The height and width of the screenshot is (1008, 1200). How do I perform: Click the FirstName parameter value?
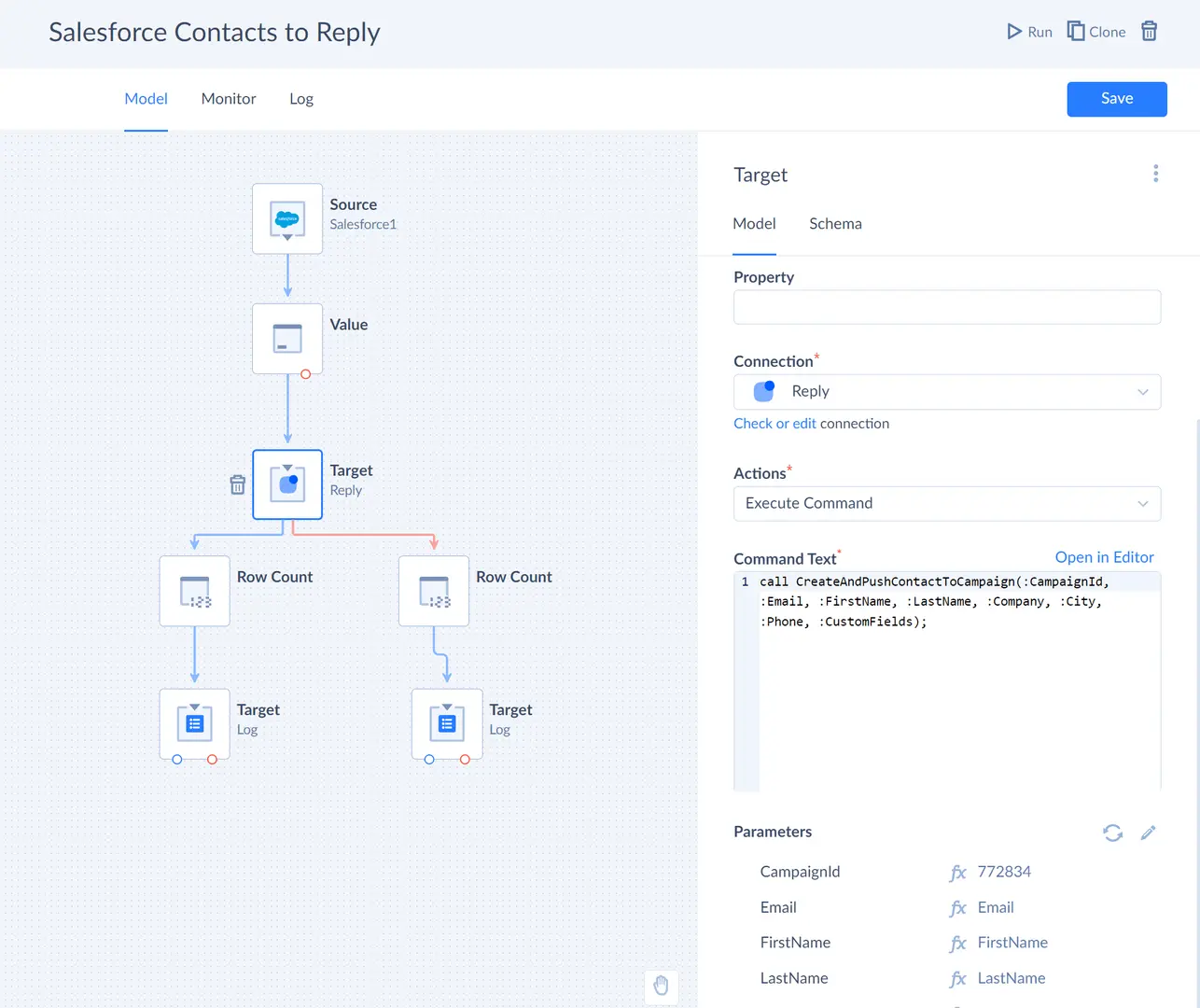point(1012,943)
